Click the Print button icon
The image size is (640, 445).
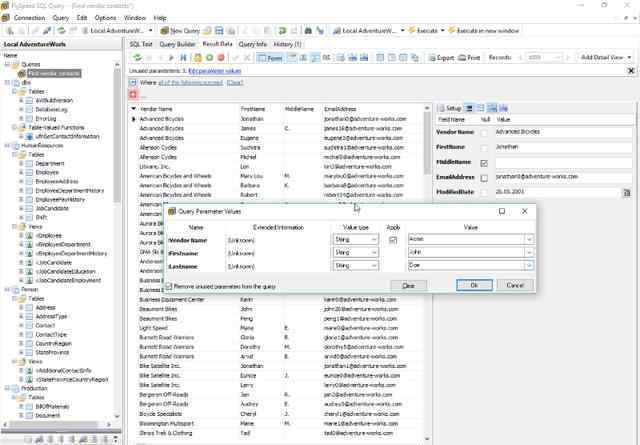click(x=462, y=58)
